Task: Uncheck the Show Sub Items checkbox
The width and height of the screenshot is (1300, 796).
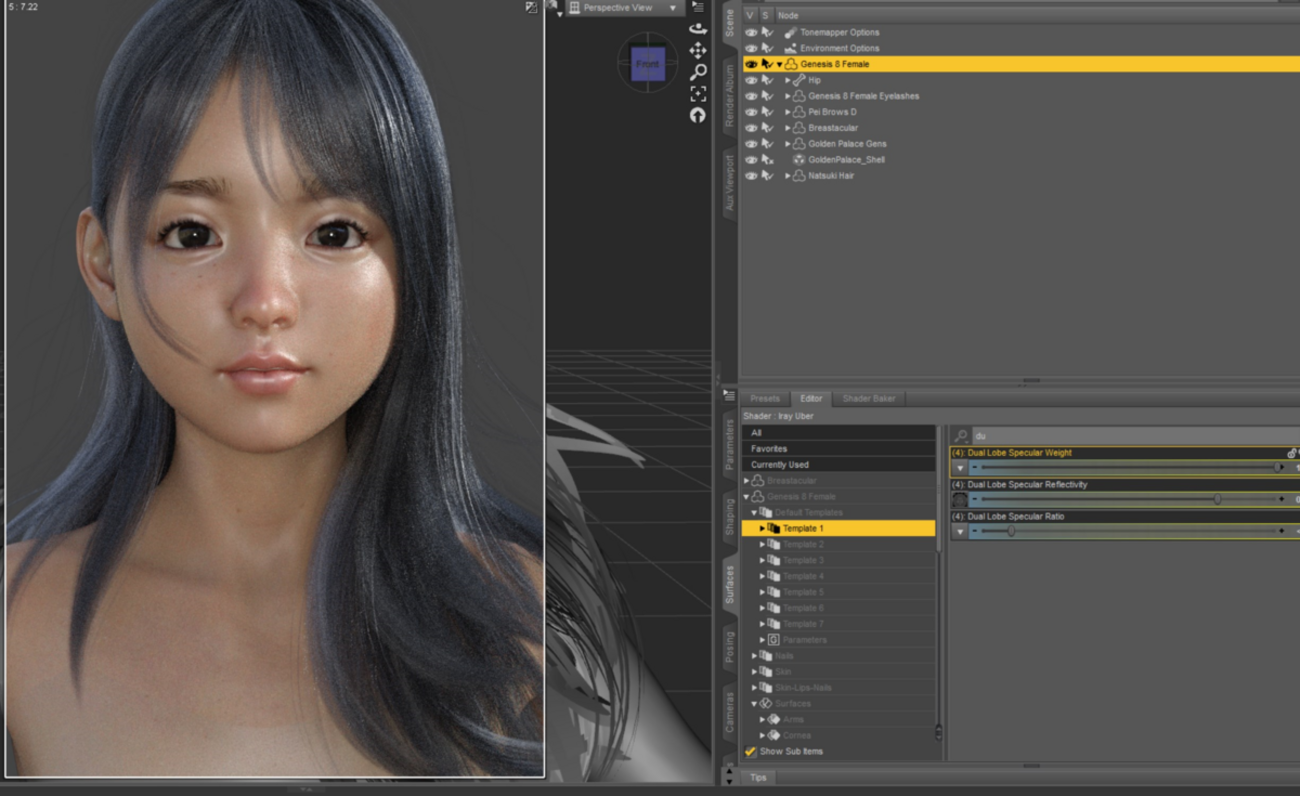Action: pyautogui.click(x=751, y=750)
